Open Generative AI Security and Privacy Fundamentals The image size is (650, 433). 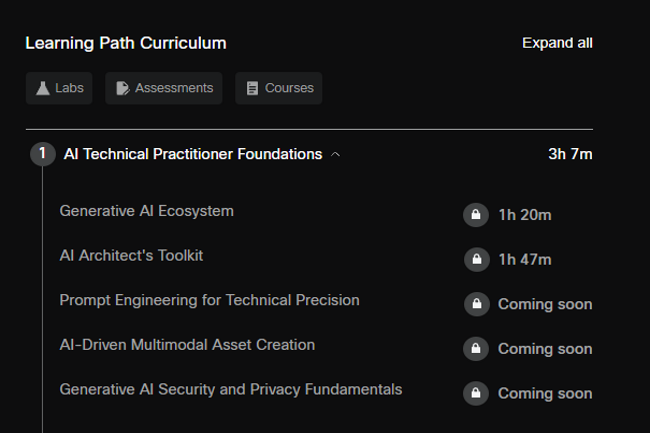point(230,389)
